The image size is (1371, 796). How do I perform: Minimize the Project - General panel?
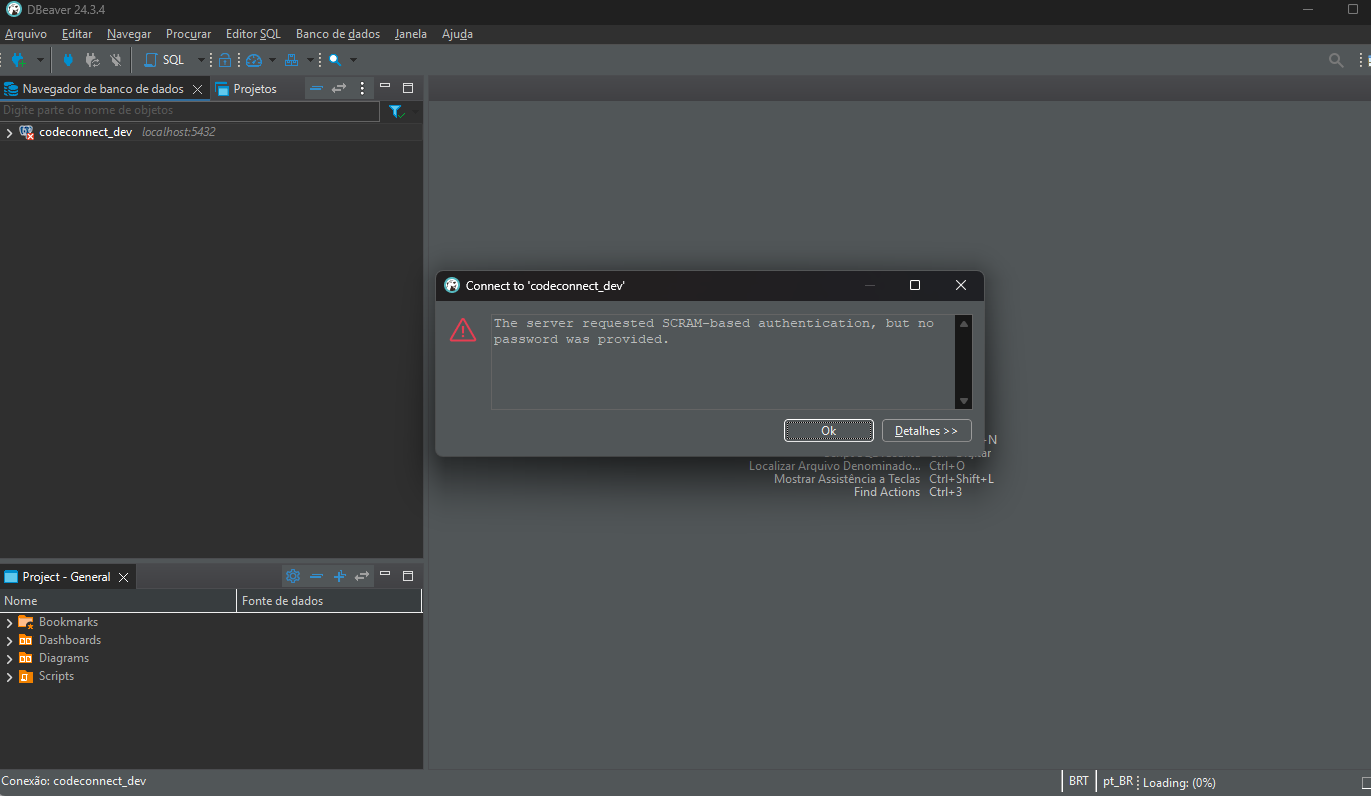click(x=385, y=575)
